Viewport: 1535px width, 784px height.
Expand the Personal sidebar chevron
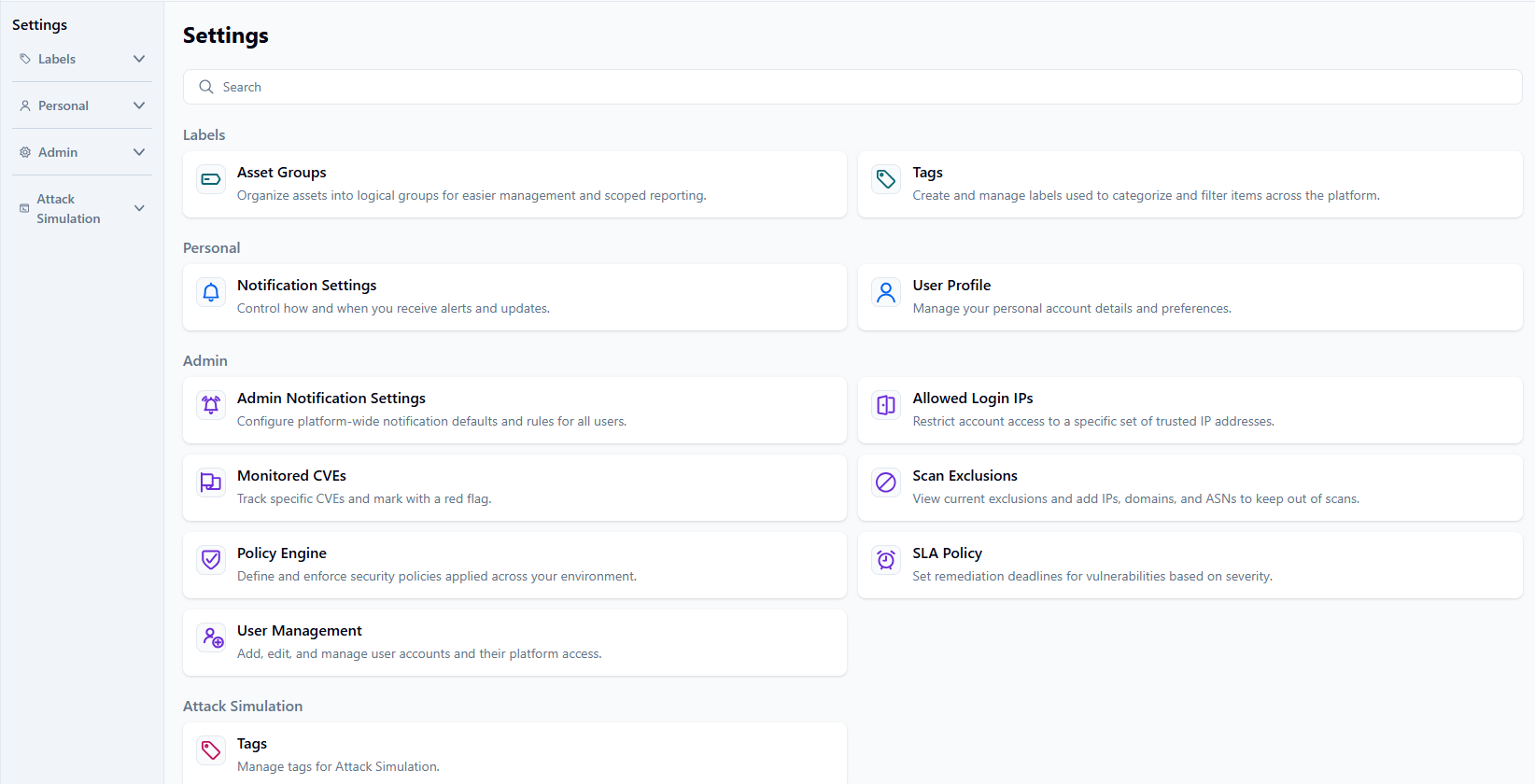(x=139, y=105)
